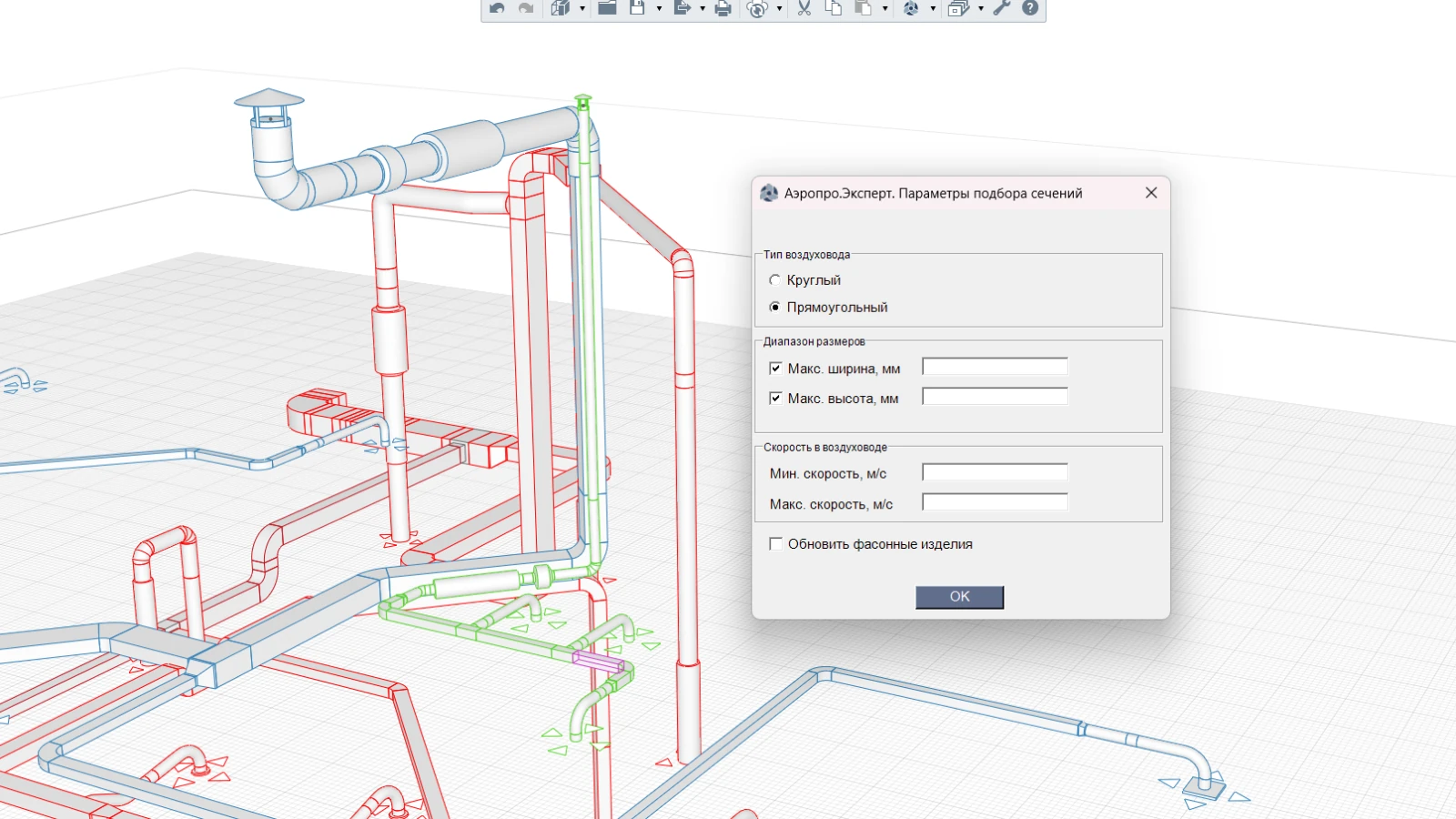Expand the 3D cube view dropdown arrow
This screenshot has width=1456, height=819.
(x=582, y=9)
